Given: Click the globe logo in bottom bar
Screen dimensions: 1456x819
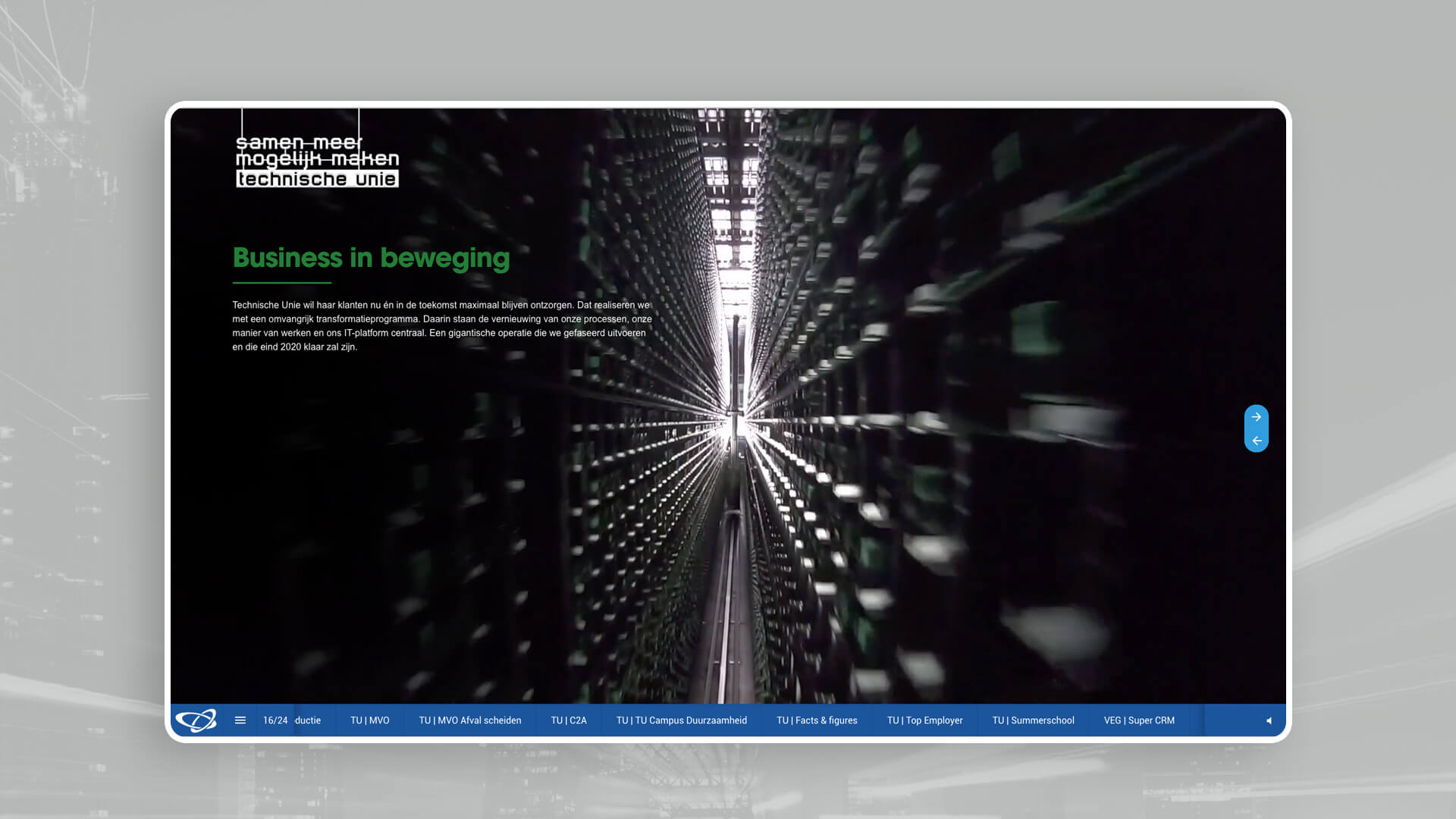Looking at the screenshot, I should click(x=196, y=720).
